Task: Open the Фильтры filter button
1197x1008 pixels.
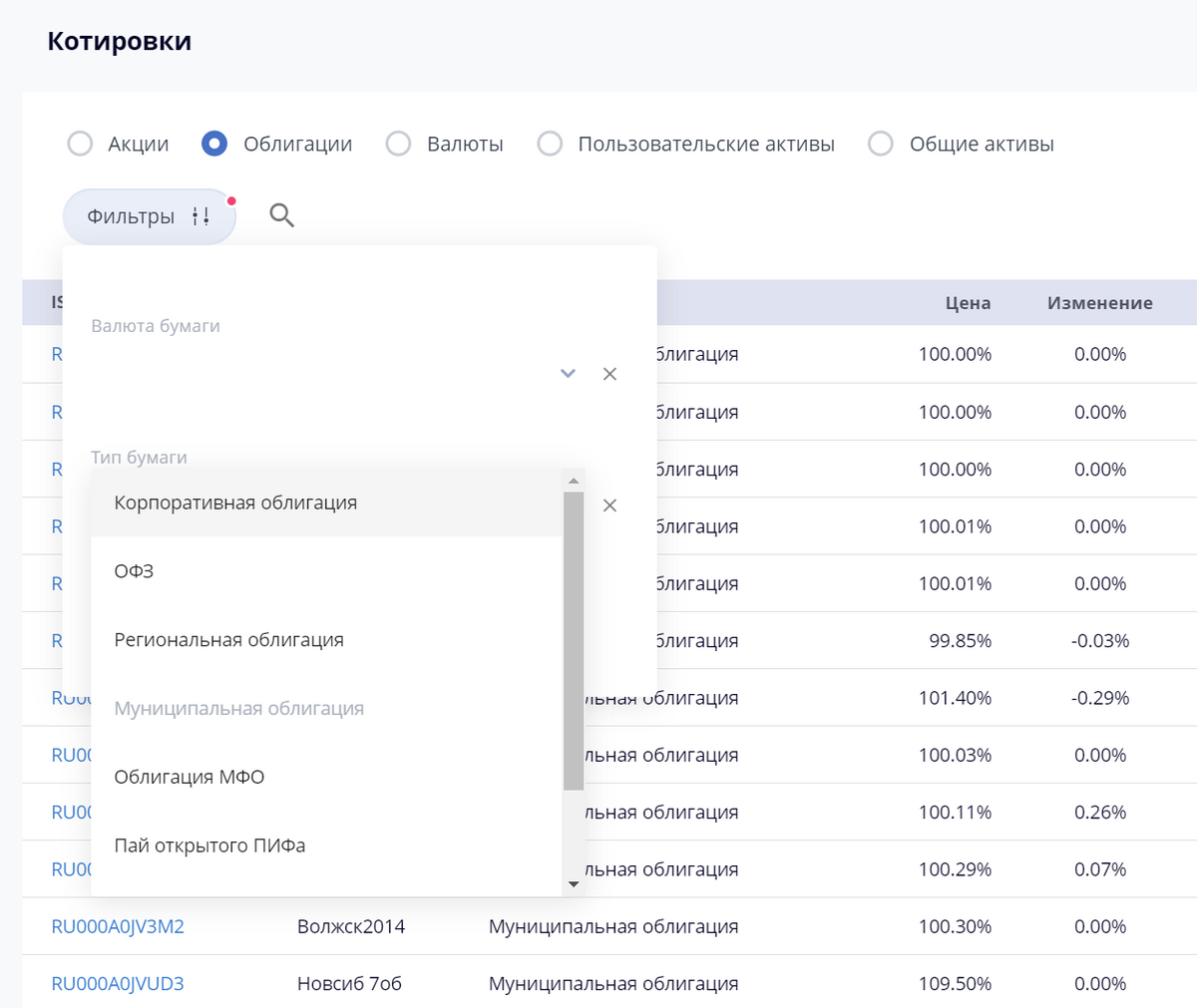Action: click(149, 216)
